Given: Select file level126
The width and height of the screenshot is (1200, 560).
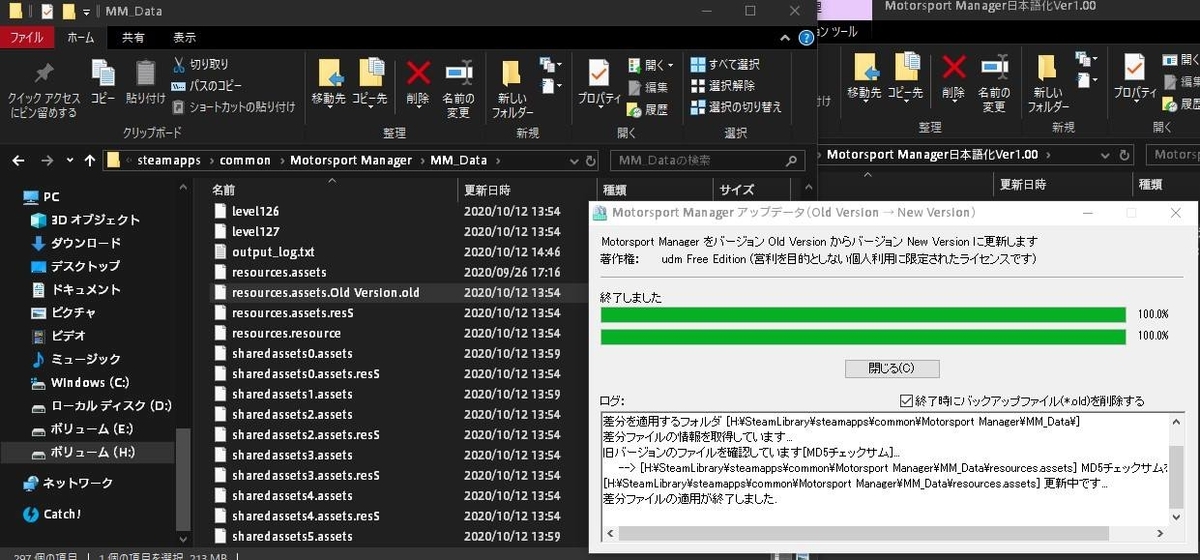Looking at the screenshot, I should (255, 211).
